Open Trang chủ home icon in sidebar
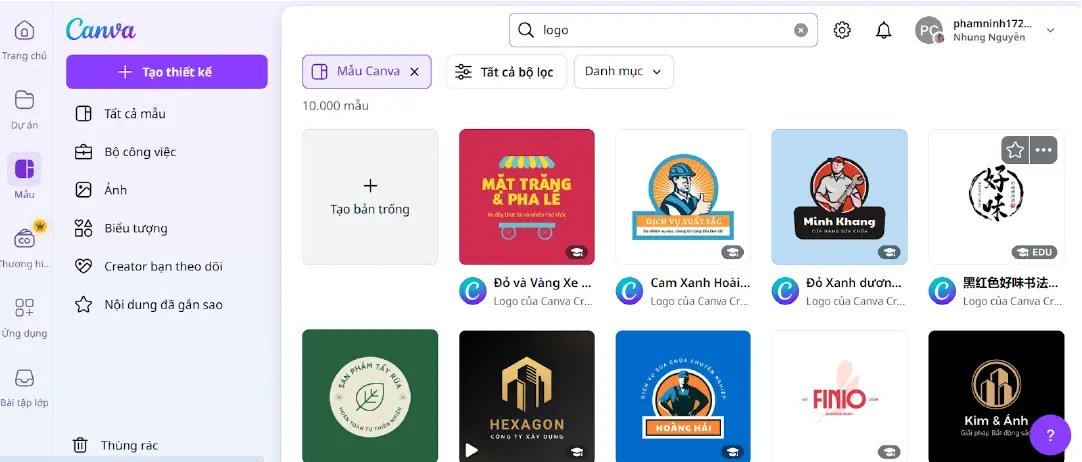The height and width of the screenshot is (462, 1082). [24, 31]
